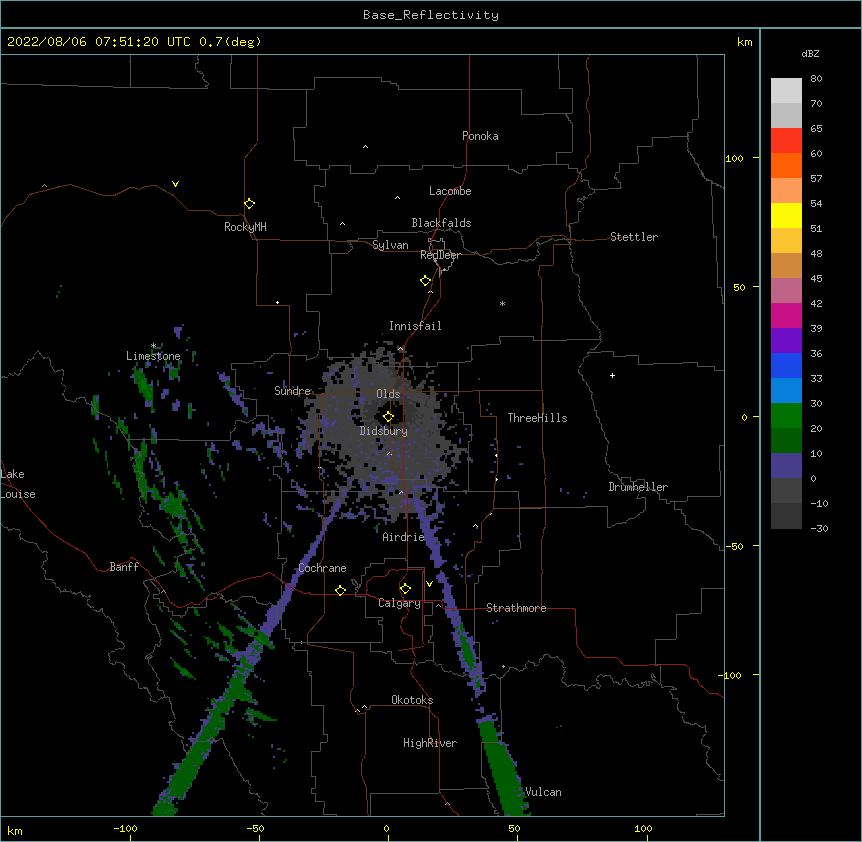Click the yellow V marker in the northwest area

175,184
